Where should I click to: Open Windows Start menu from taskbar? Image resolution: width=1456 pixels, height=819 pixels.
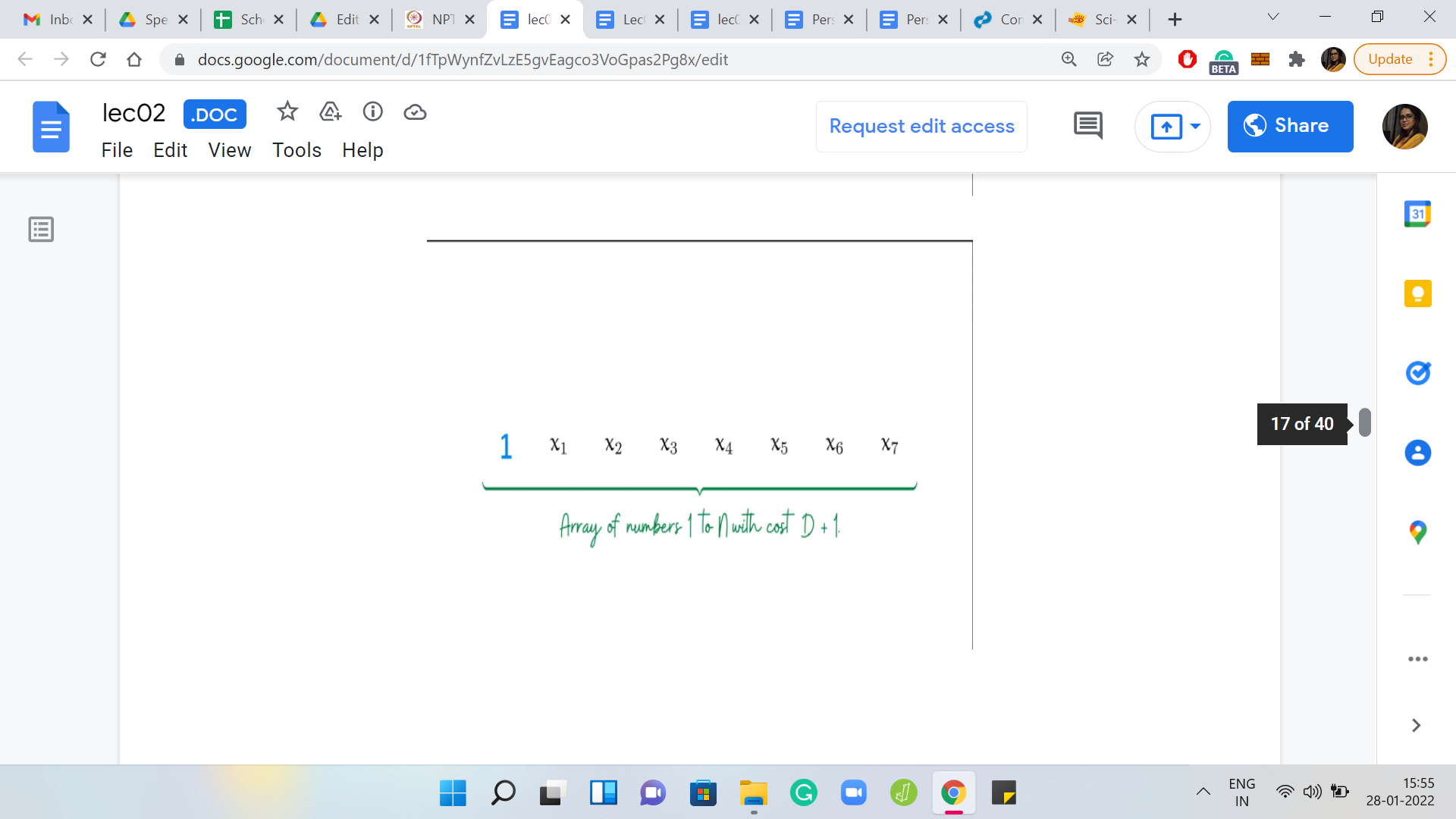click(x=453, y=793)
